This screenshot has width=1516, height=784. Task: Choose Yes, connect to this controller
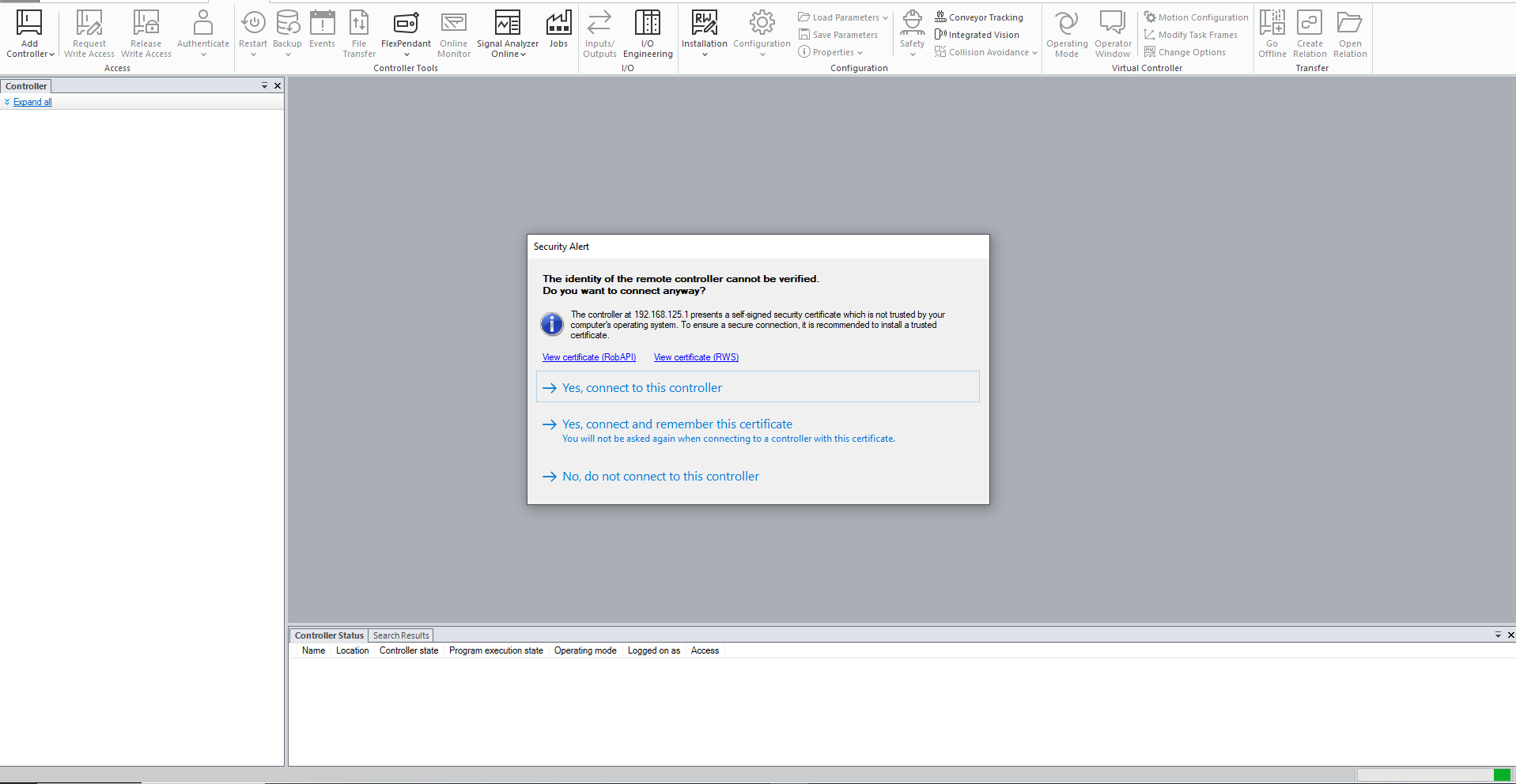pyautogui.click(x=758, y=387)
